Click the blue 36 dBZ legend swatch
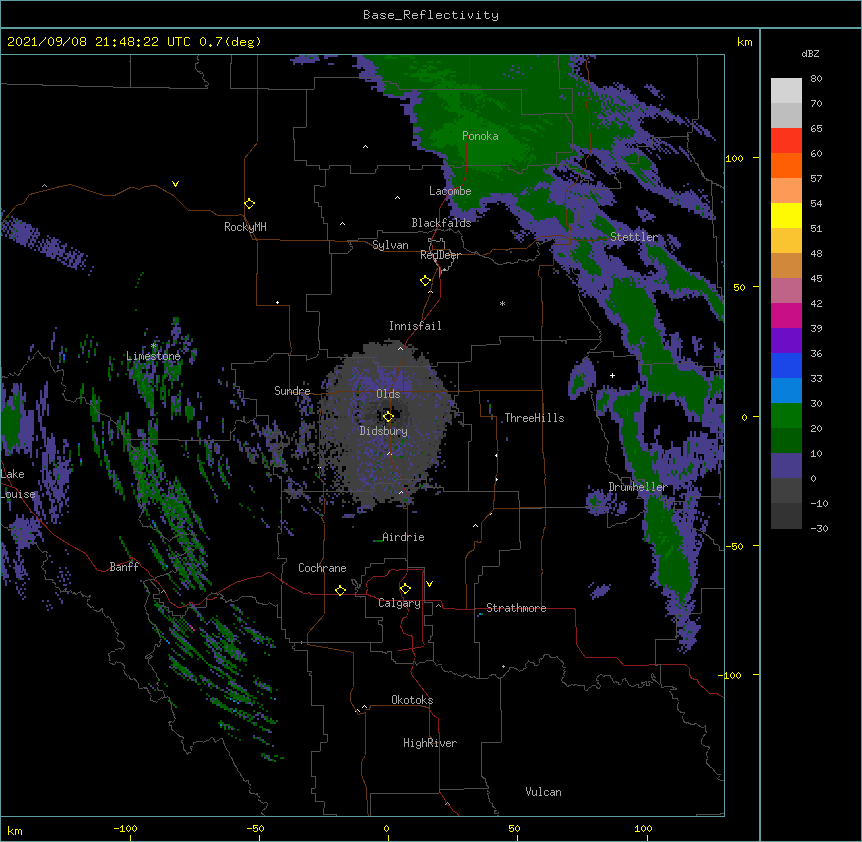 pyautogui.click(x=786, y=365)
